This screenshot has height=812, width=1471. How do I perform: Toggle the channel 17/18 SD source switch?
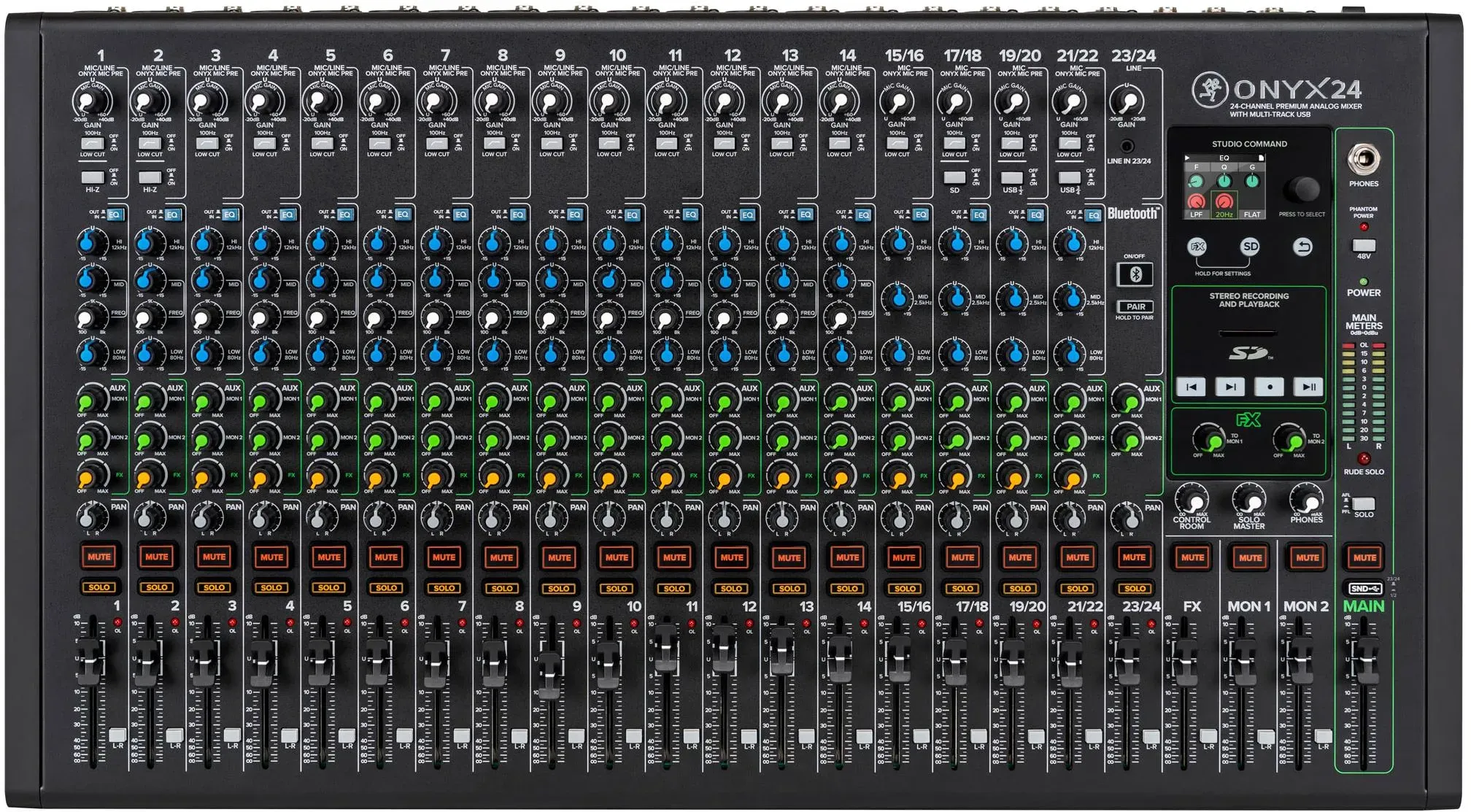pos(954,177)
